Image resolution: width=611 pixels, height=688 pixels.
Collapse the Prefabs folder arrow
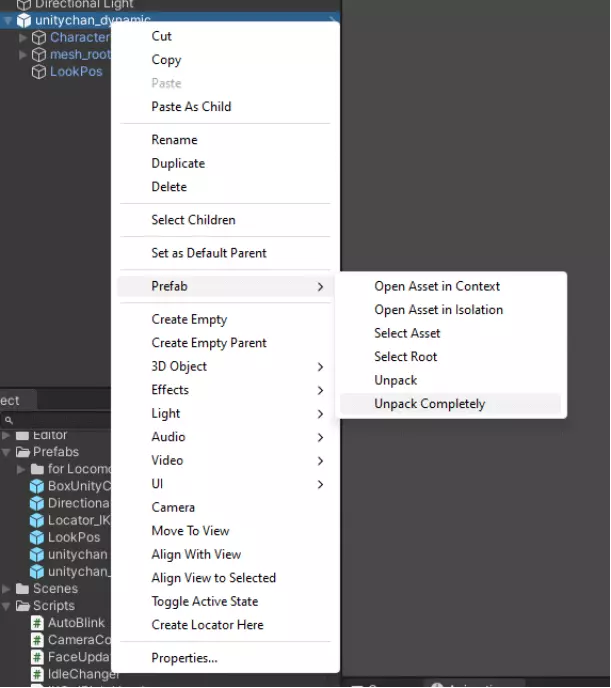click(7, 452)
